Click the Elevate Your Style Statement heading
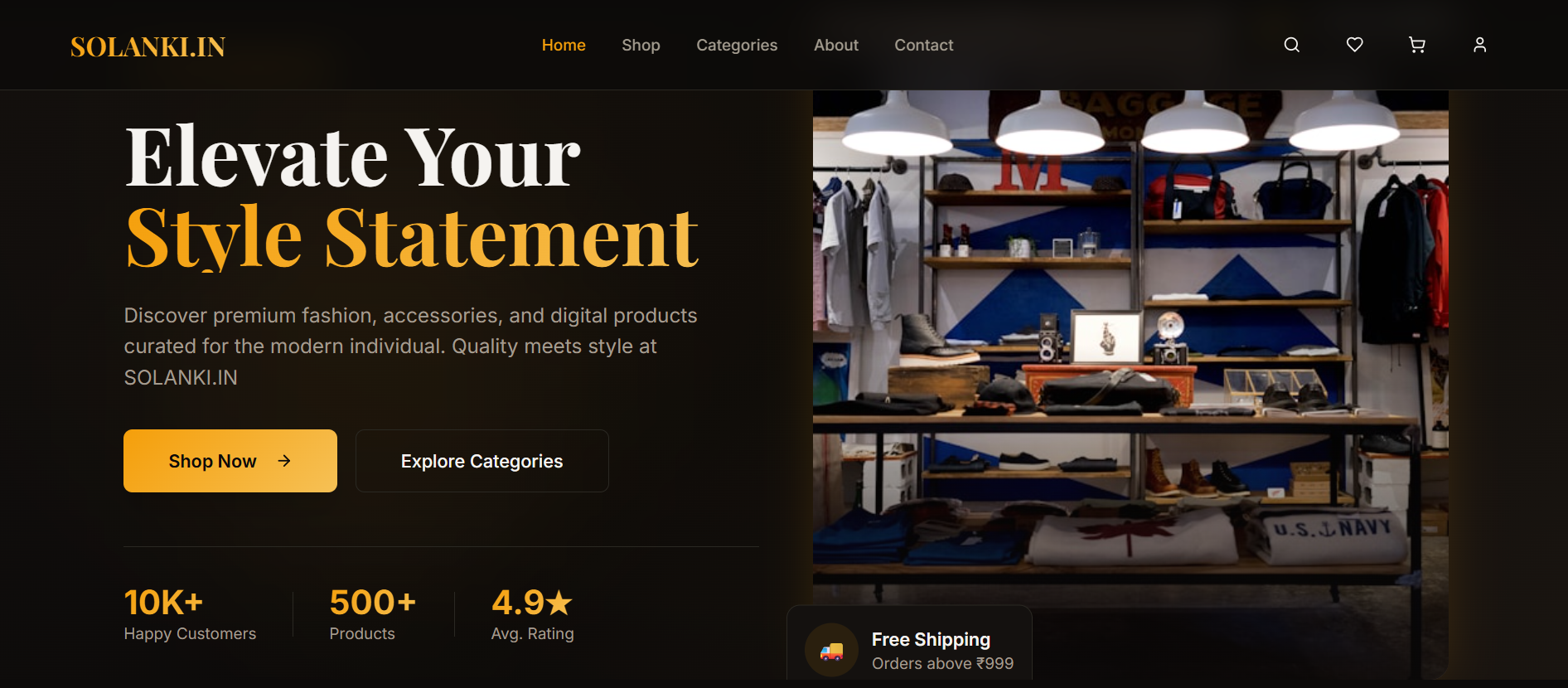The height and width of the screenshot is (688, 1568). point(412,196)
